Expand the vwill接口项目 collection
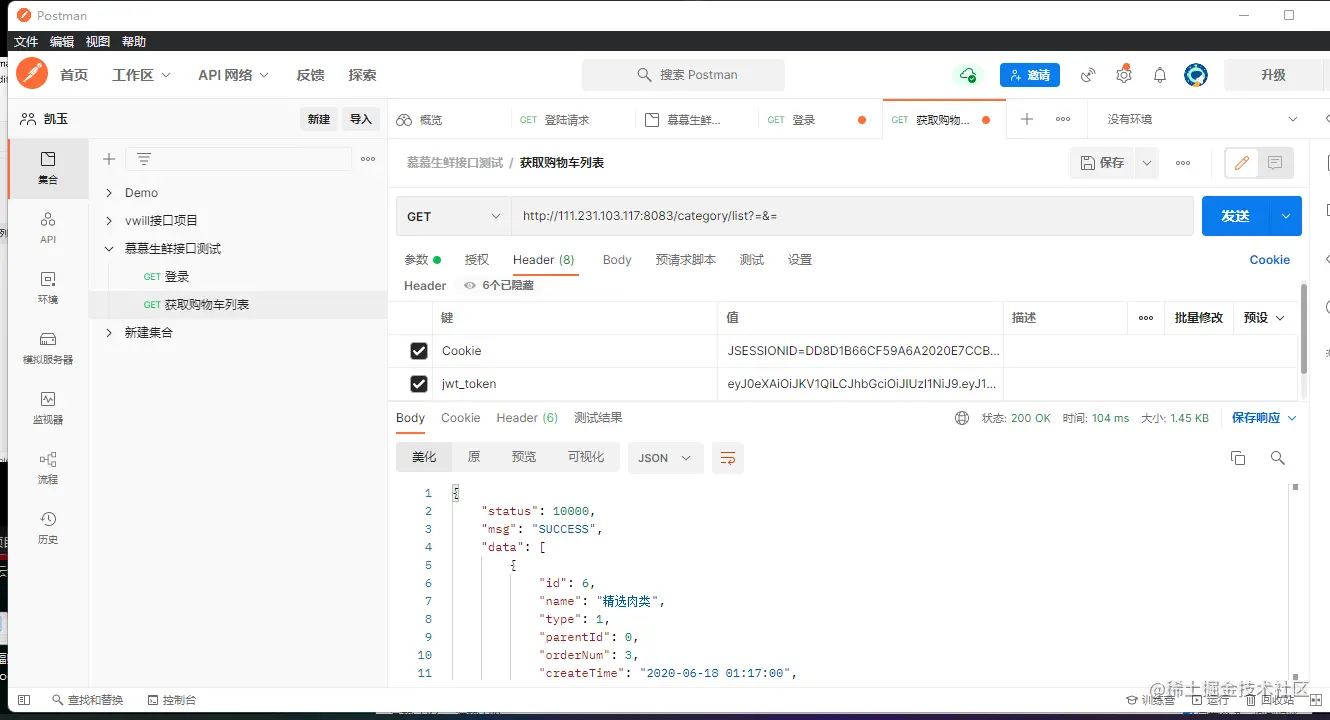The height and width of the screenshot is (720, 1330). tap(109, 221)
